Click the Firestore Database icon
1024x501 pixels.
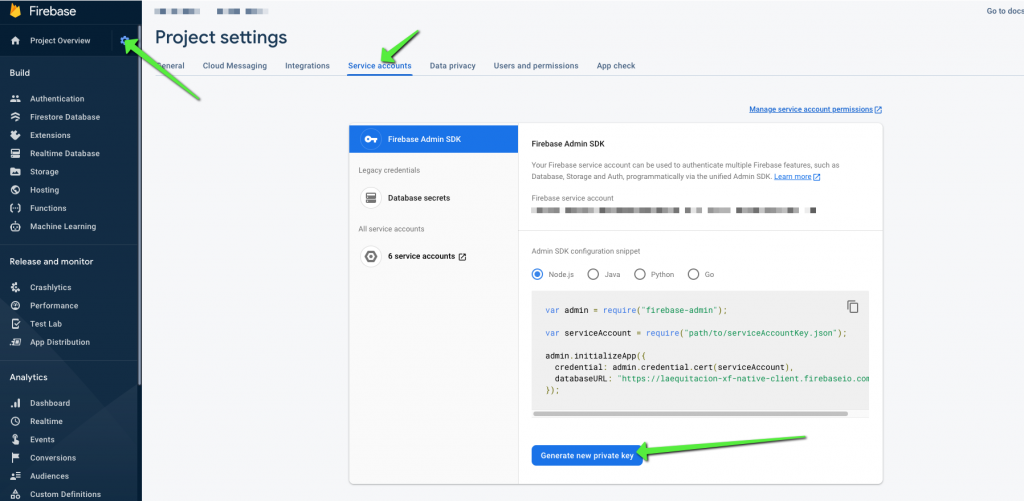coord(16,117)
